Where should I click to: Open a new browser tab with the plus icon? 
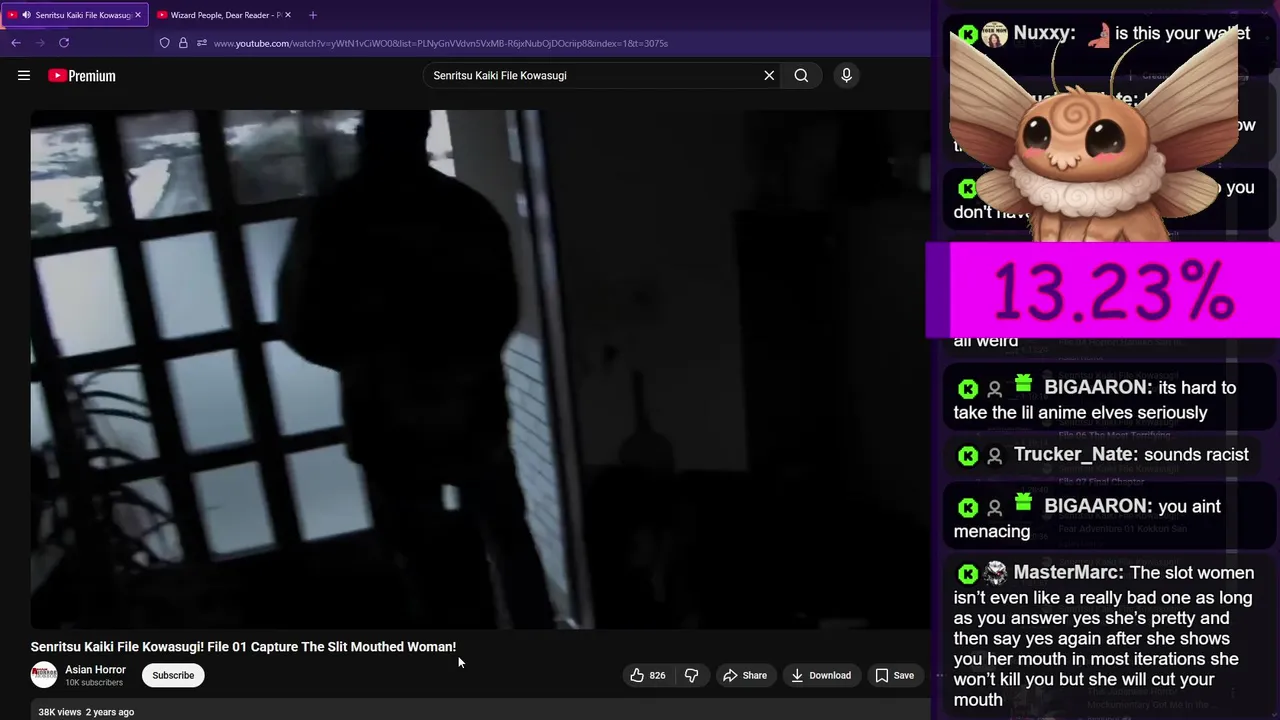(313, 15)
